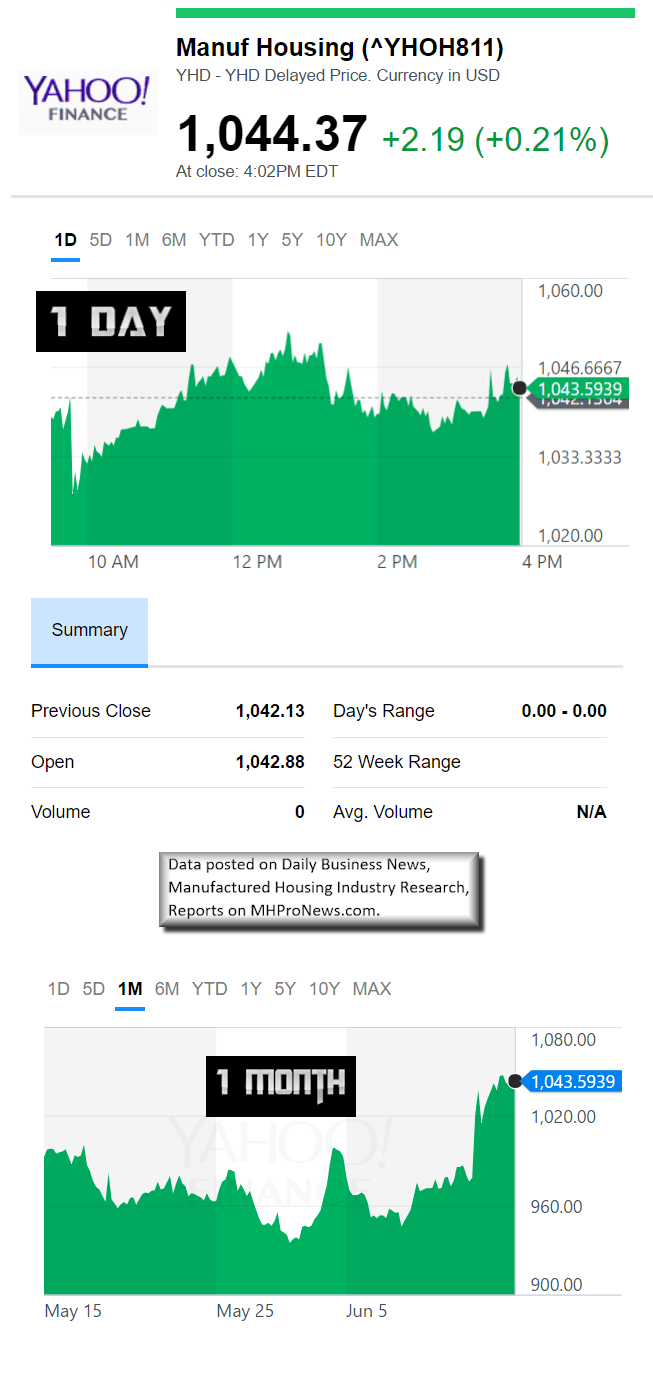Click the black price marker dot on 1-month chart

[x=516, y=1080]
